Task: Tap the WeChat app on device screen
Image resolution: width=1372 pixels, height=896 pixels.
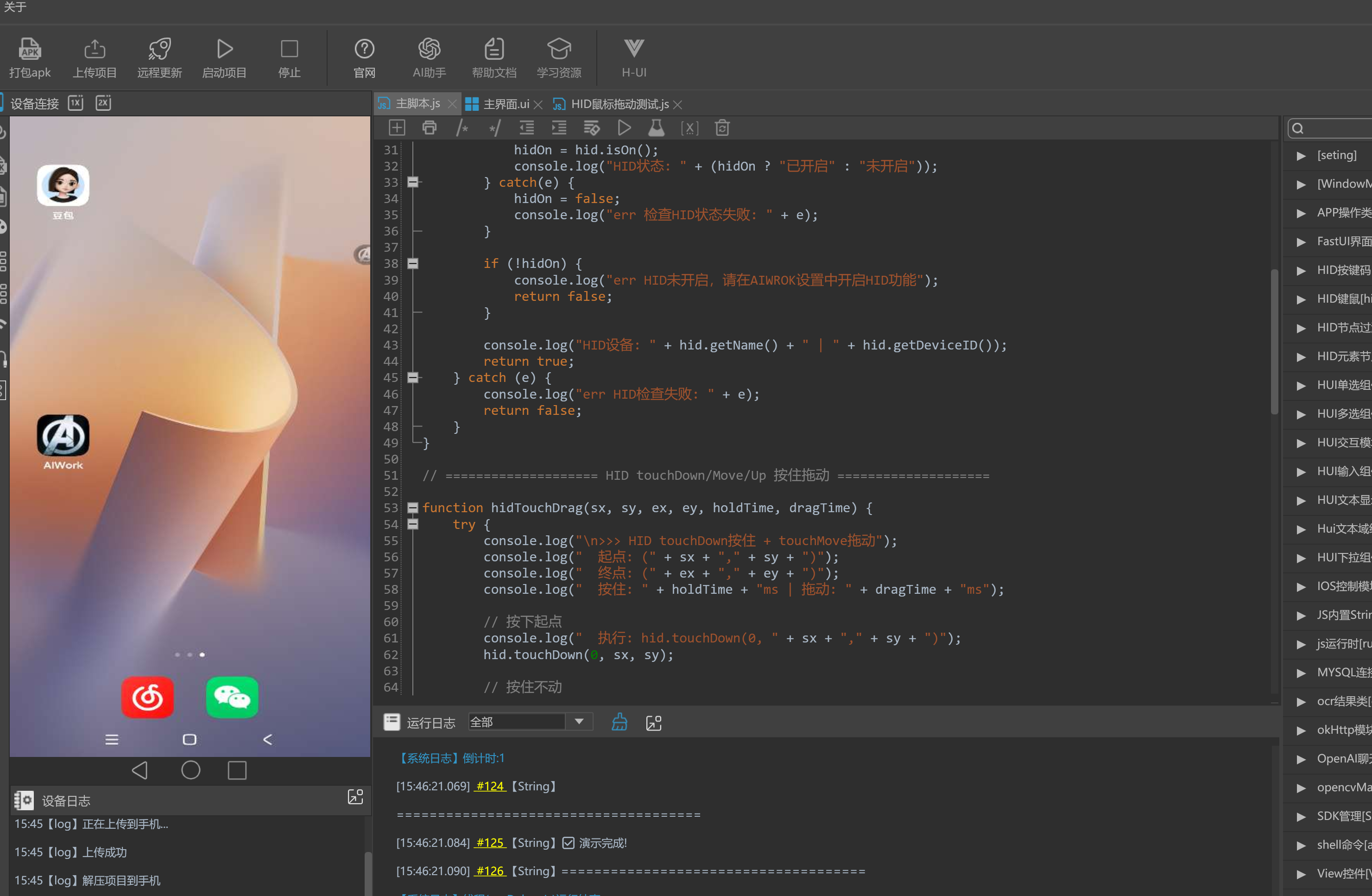Action: 232,697
